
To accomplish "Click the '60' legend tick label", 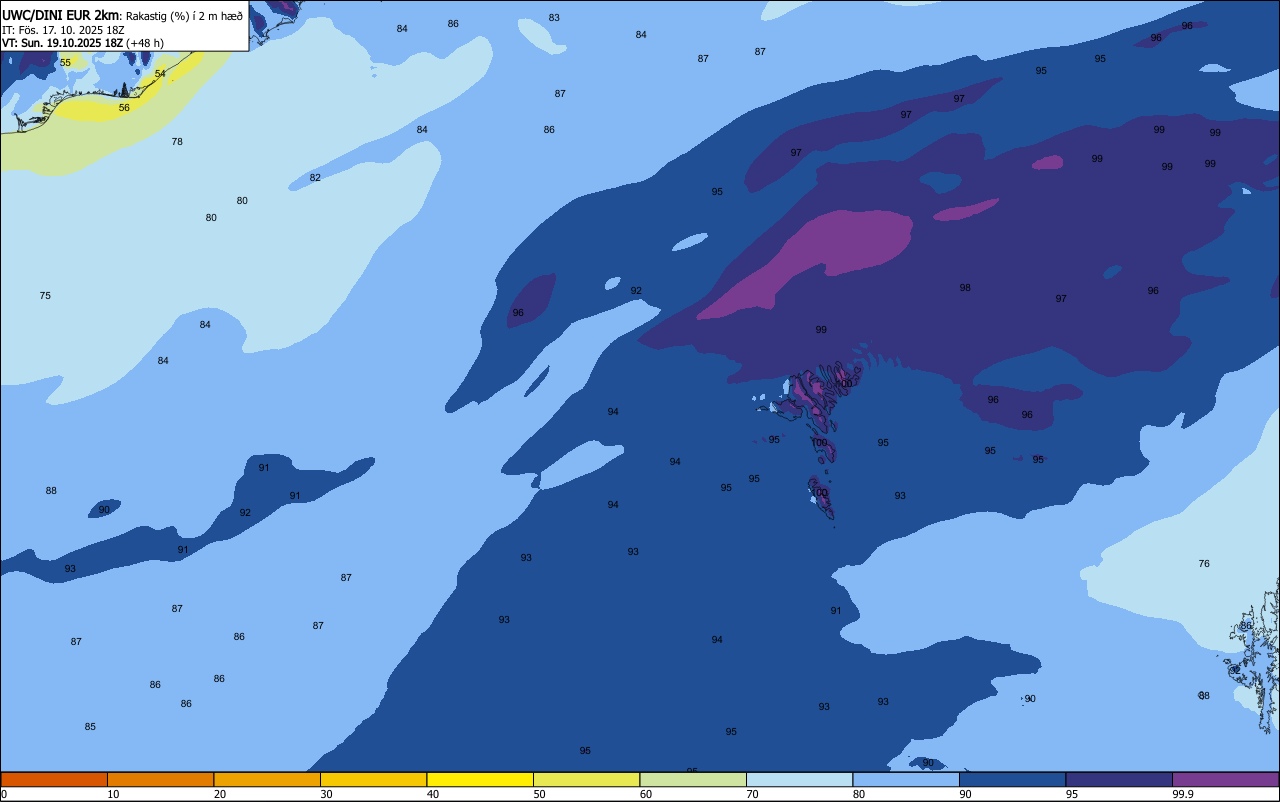I will (x=646, y=794).
